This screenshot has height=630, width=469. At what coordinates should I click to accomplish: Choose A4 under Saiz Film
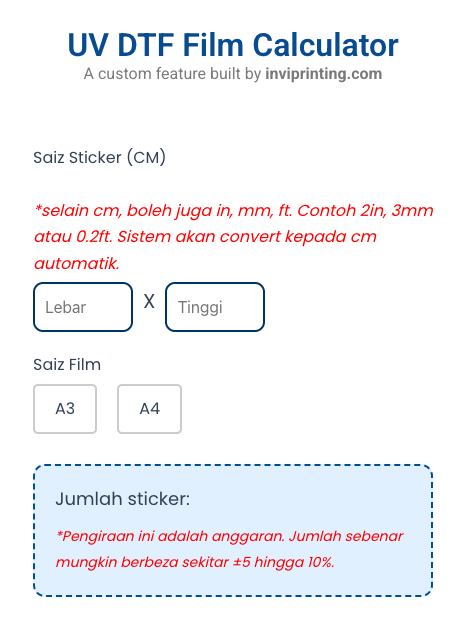pos(150,409)
